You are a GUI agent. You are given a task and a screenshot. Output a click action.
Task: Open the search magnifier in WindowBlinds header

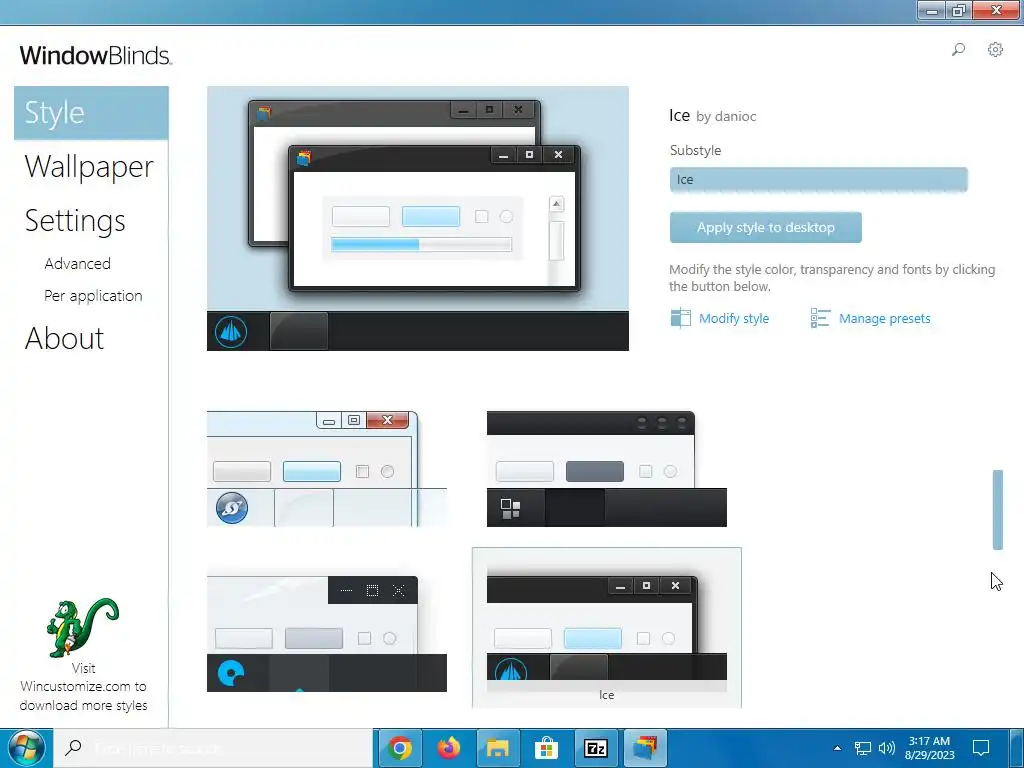coord(958,50)
